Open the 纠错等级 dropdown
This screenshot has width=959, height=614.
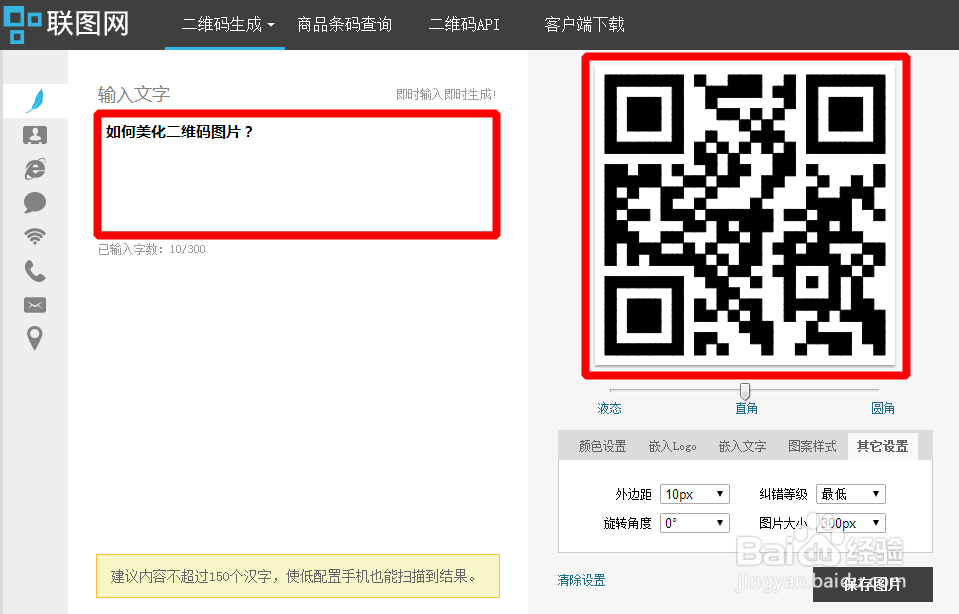pos(851,494)
